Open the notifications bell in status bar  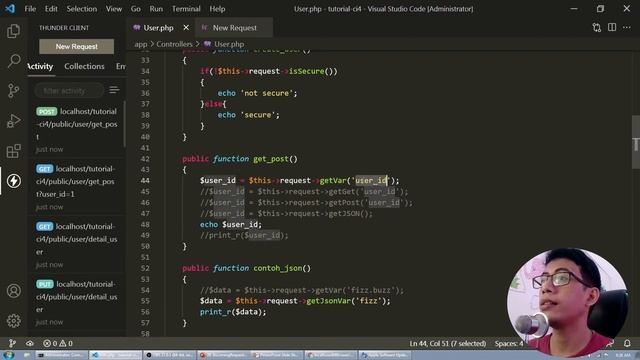coord(627,343)
